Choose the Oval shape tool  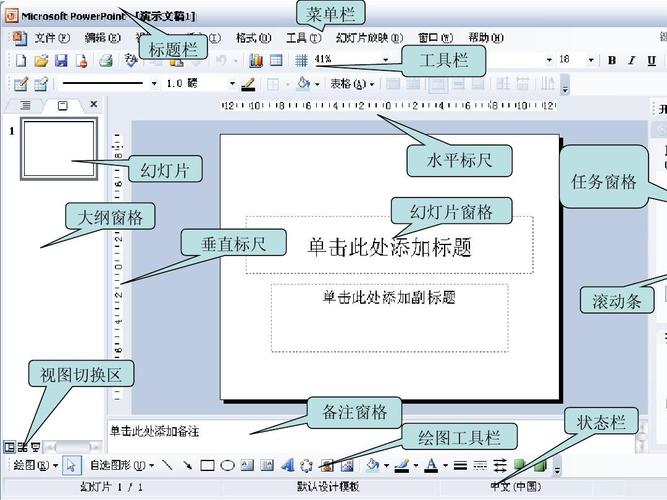click(228, 466)
